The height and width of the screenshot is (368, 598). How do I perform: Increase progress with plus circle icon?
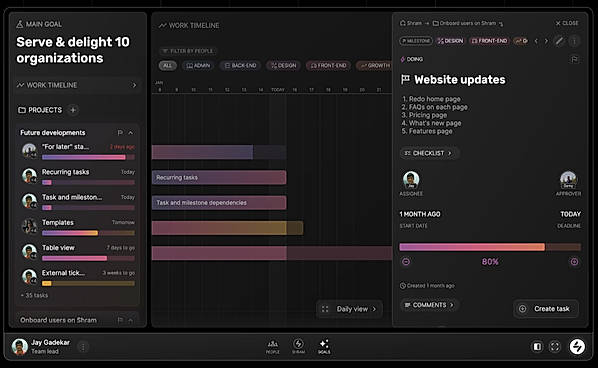(574, 262)
